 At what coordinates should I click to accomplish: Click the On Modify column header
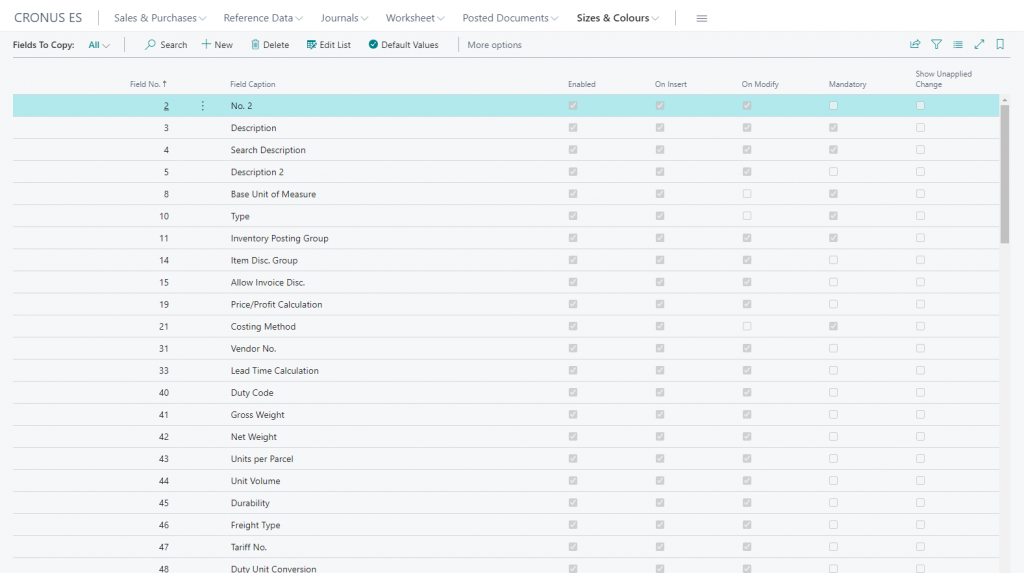pos(760,84)
